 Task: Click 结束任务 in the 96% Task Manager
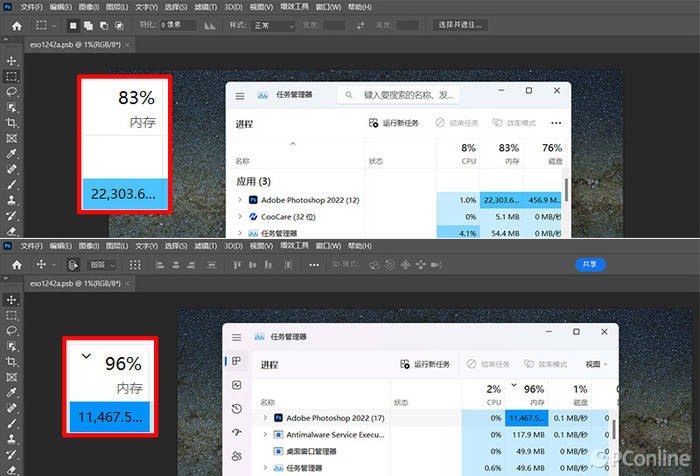click(488, 364)
